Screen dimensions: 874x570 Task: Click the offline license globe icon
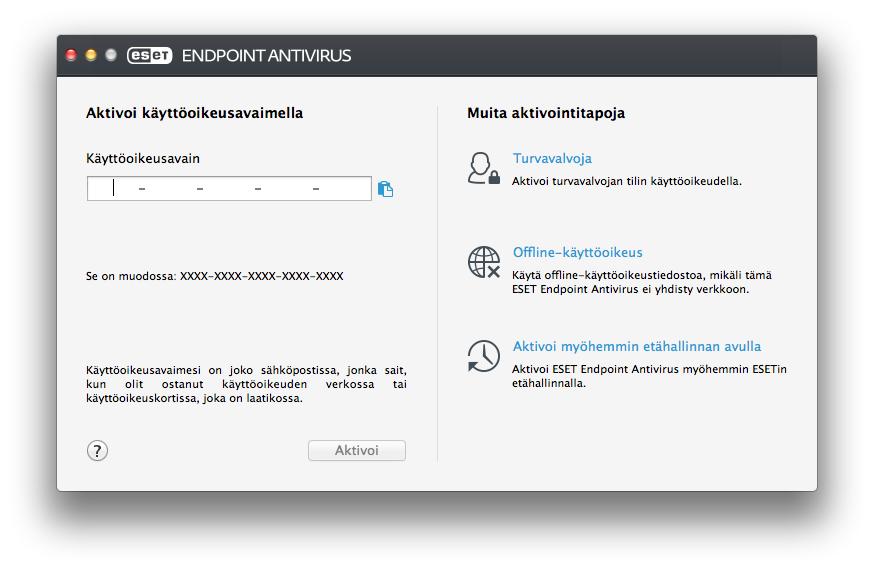tap(483, 262)
